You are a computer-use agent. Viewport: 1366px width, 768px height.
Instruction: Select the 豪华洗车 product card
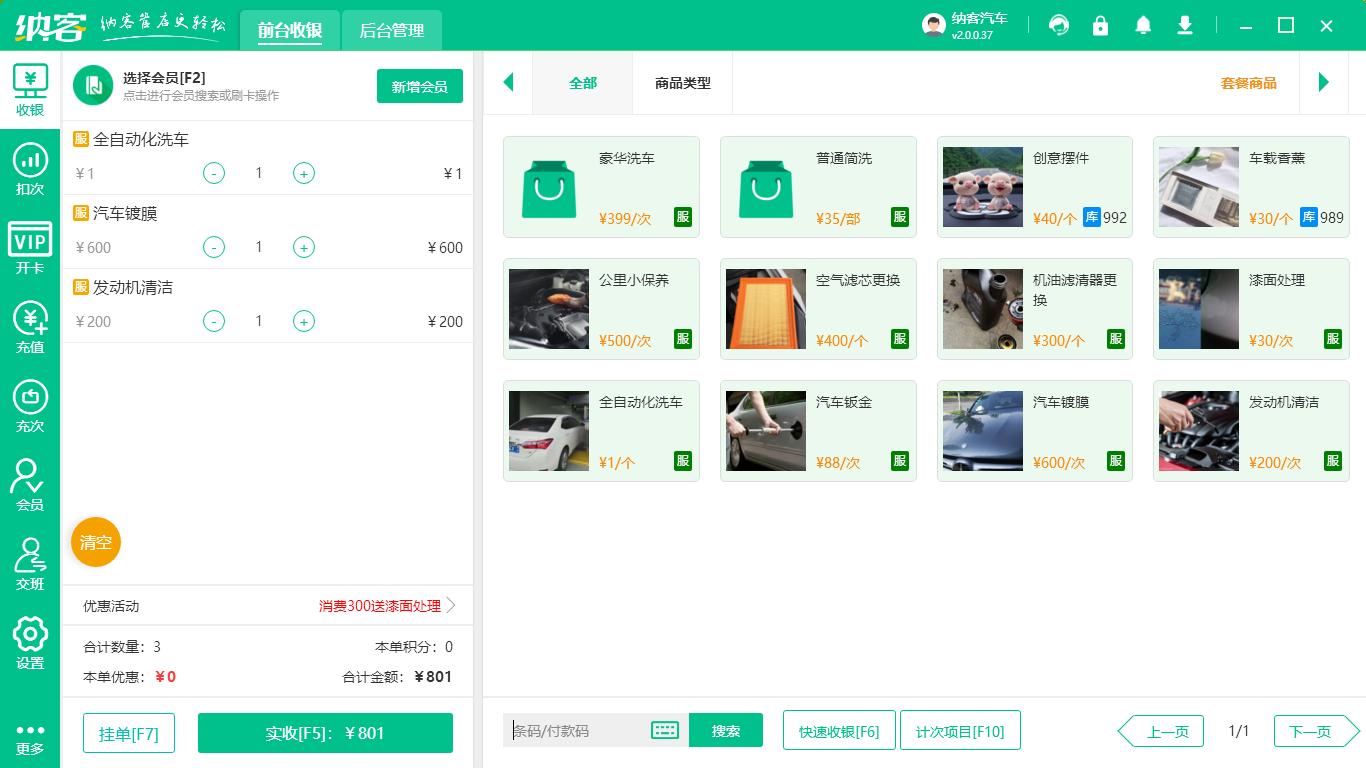(601, 187)
